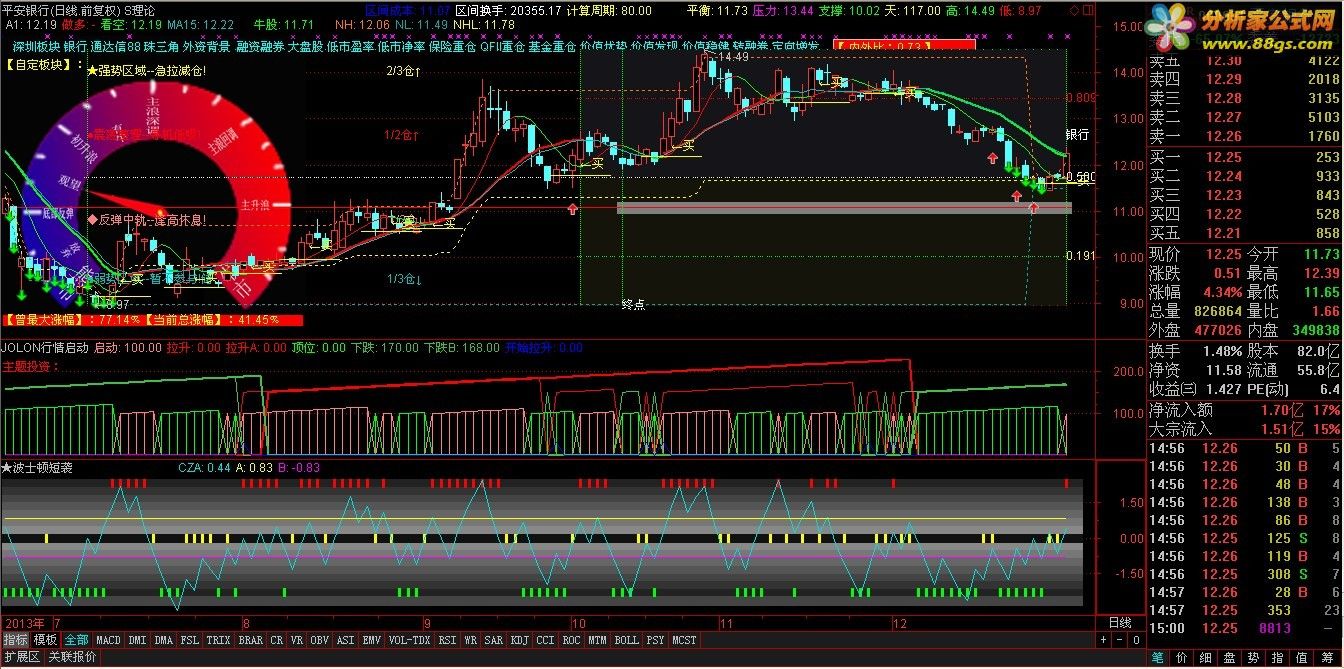Click the 0 reset button near 日线
1344x669 pixels.
point(1136,640)
